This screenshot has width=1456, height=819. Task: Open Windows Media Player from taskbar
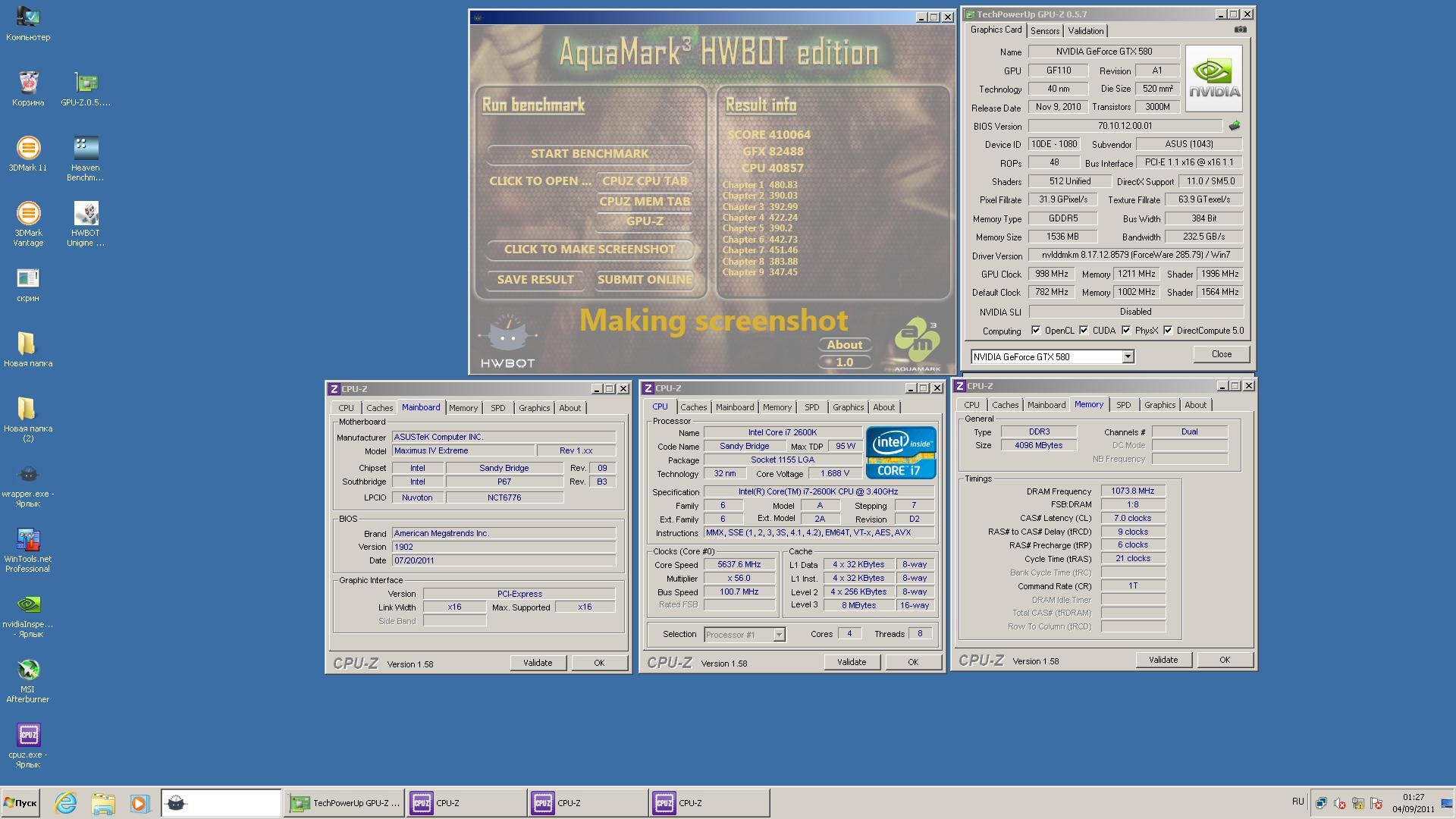(139, 802)
